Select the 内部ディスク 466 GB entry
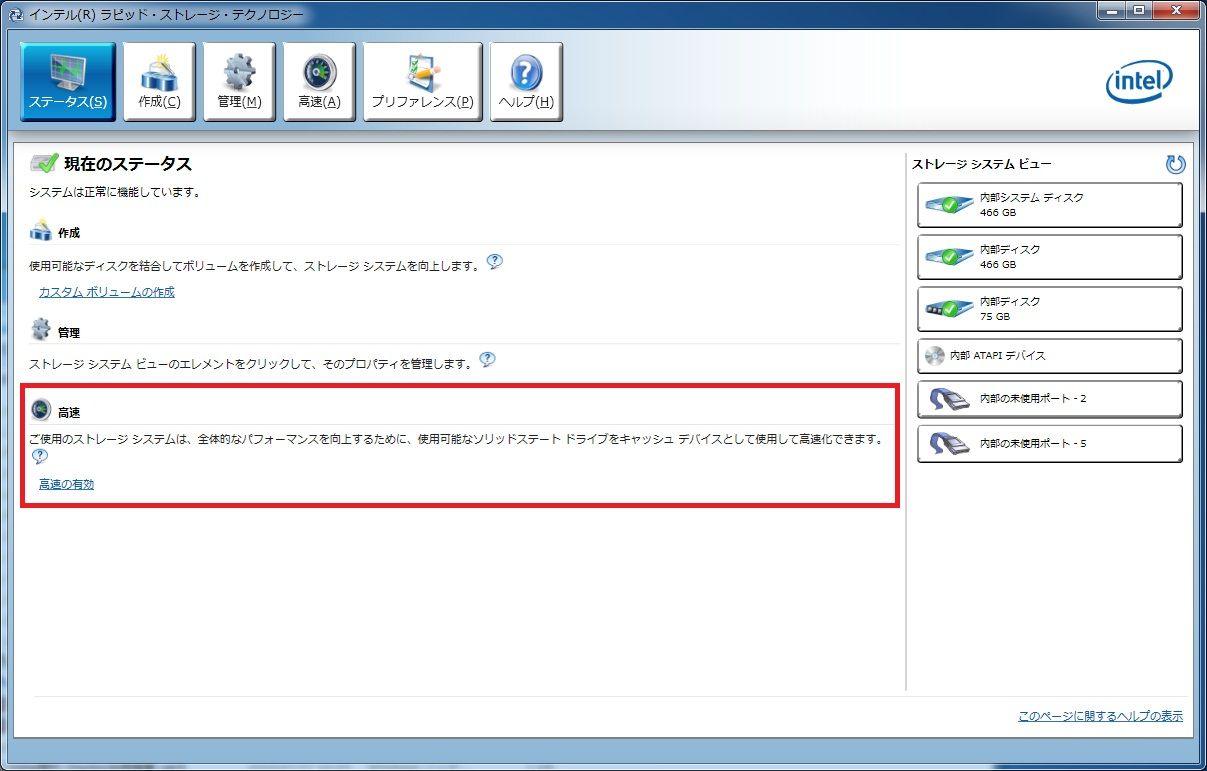This screenshot has width=1207, height=771. pos(1049,257)
